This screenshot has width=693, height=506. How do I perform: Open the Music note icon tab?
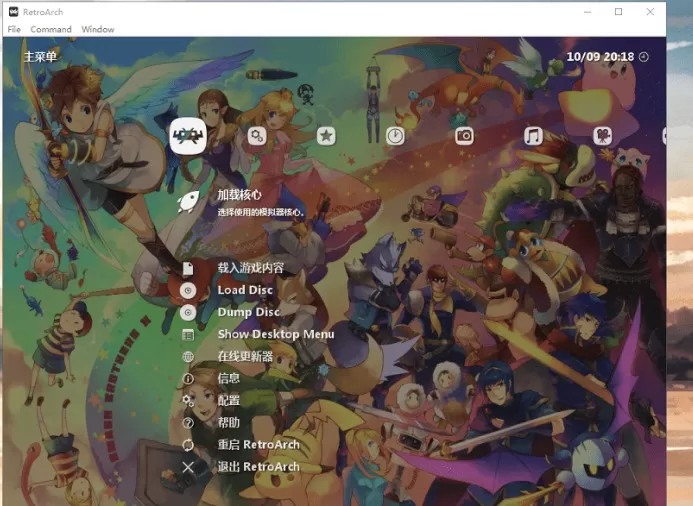coord(534,136)
